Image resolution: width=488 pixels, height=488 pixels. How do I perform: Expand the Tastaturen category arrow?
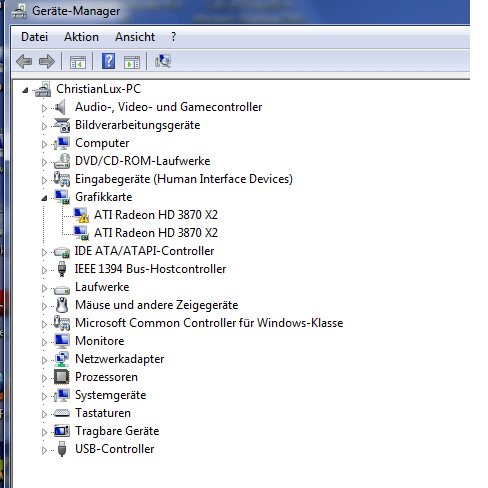[44, 414]
